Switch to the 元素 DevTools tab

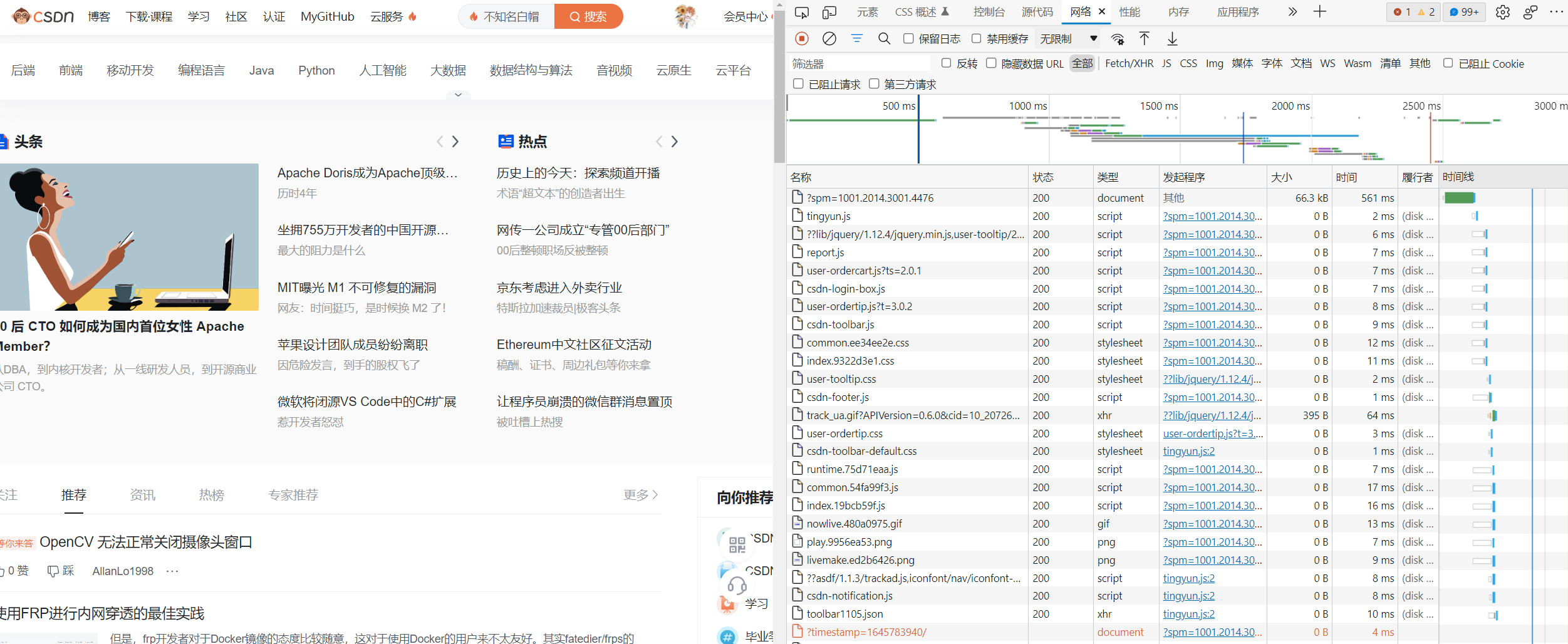[x=868, y=12]
